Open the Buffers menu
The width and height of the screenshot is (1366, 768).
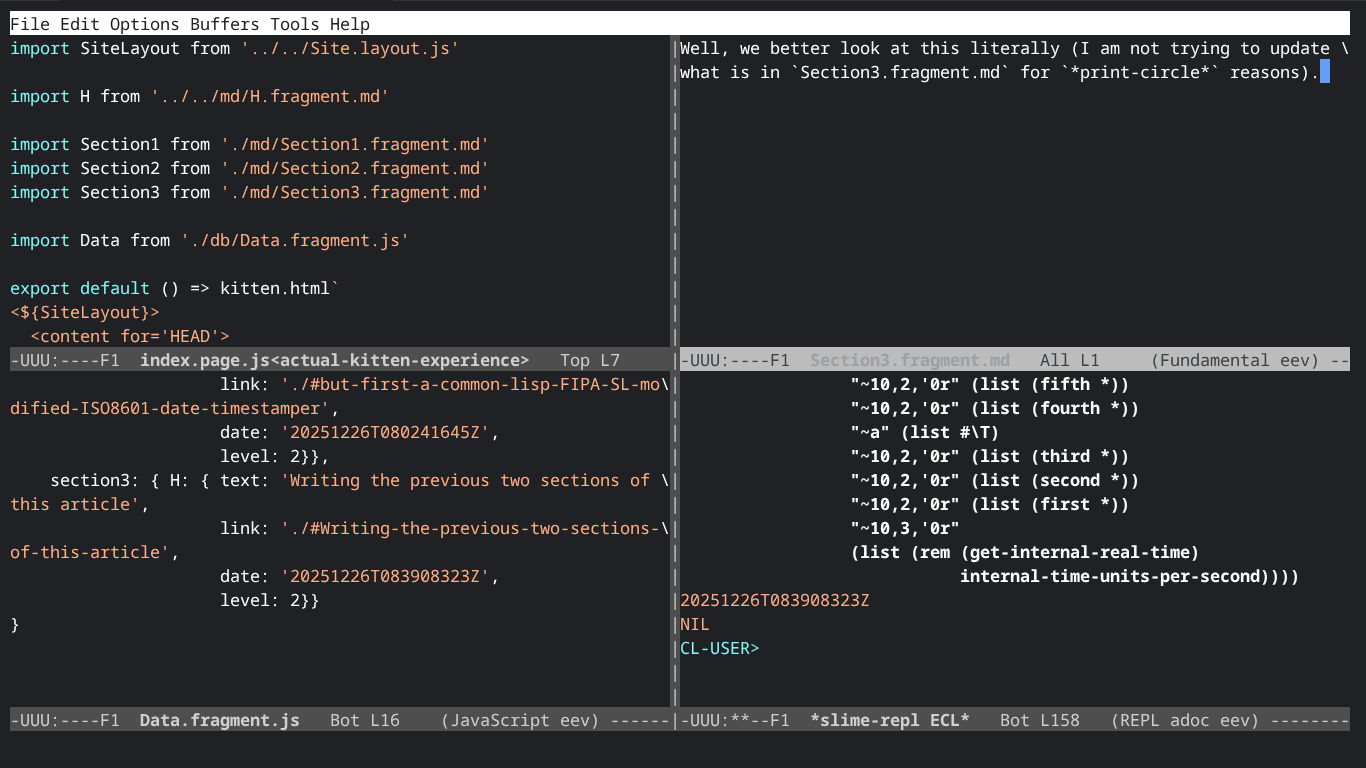pos(224,24)
